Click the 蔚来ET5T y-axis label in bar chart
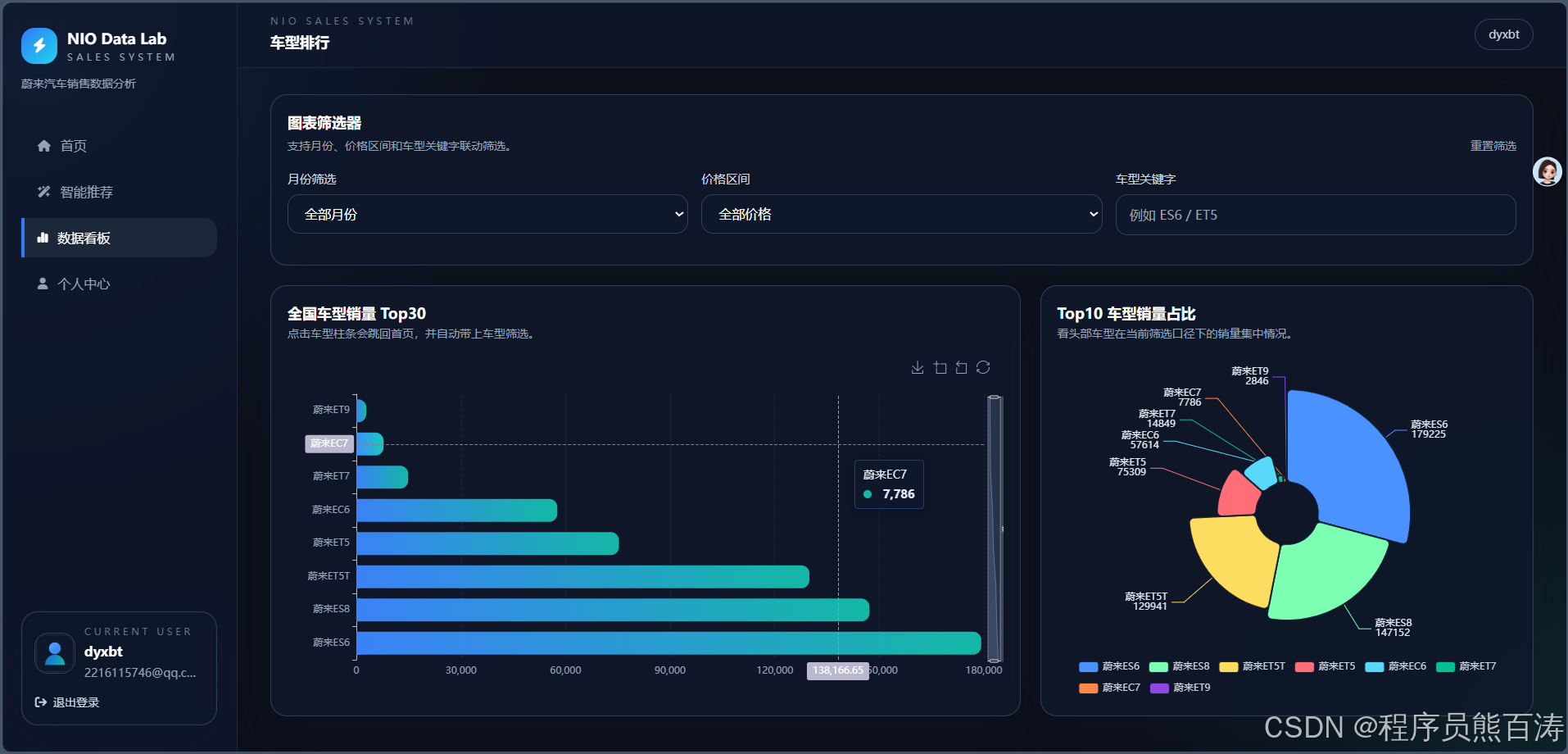The width and height of the screenshot is (1568, 754). 329,576
